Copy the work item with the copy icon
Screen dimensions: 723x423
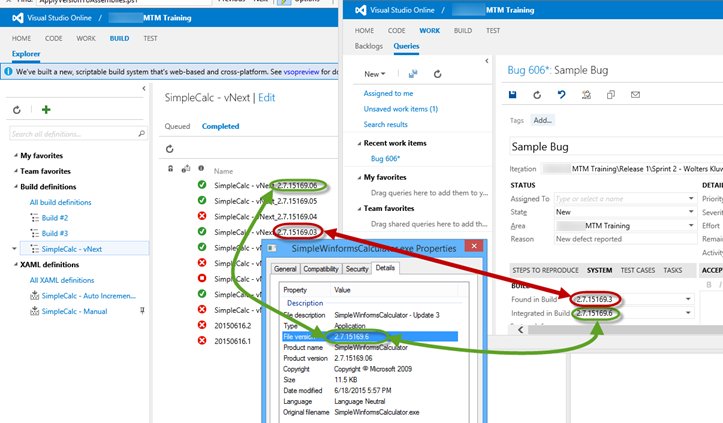(x=610, y=95)
